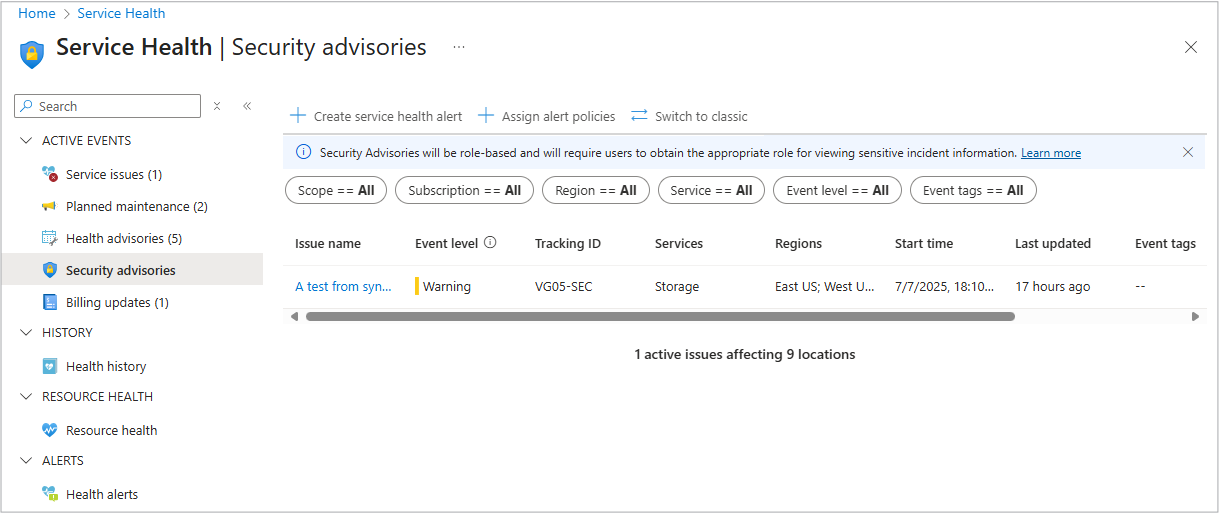This screenshot has width=1219, height=513.
Task: Collapse the HISTORY section chevron
Action: tap(26, 333)
